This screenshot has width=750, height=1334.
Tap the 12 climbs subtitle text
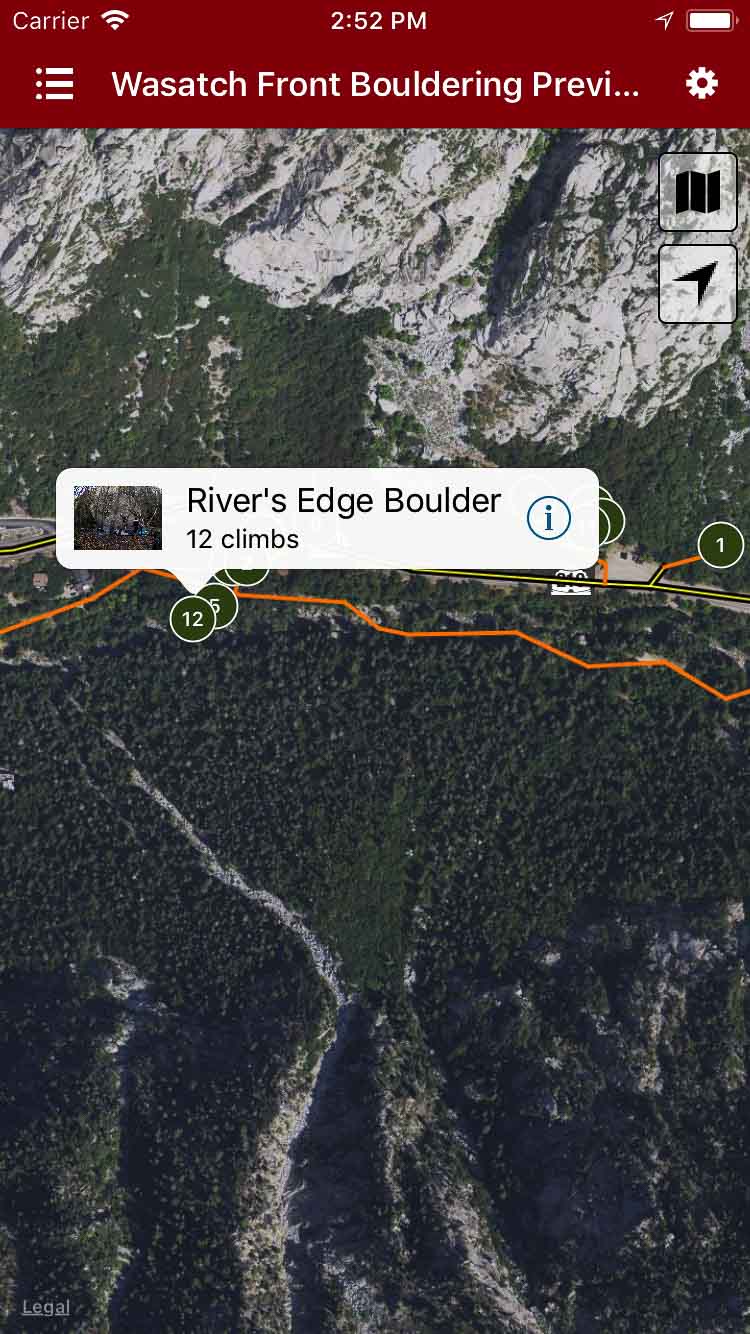[x=242, y=539]
